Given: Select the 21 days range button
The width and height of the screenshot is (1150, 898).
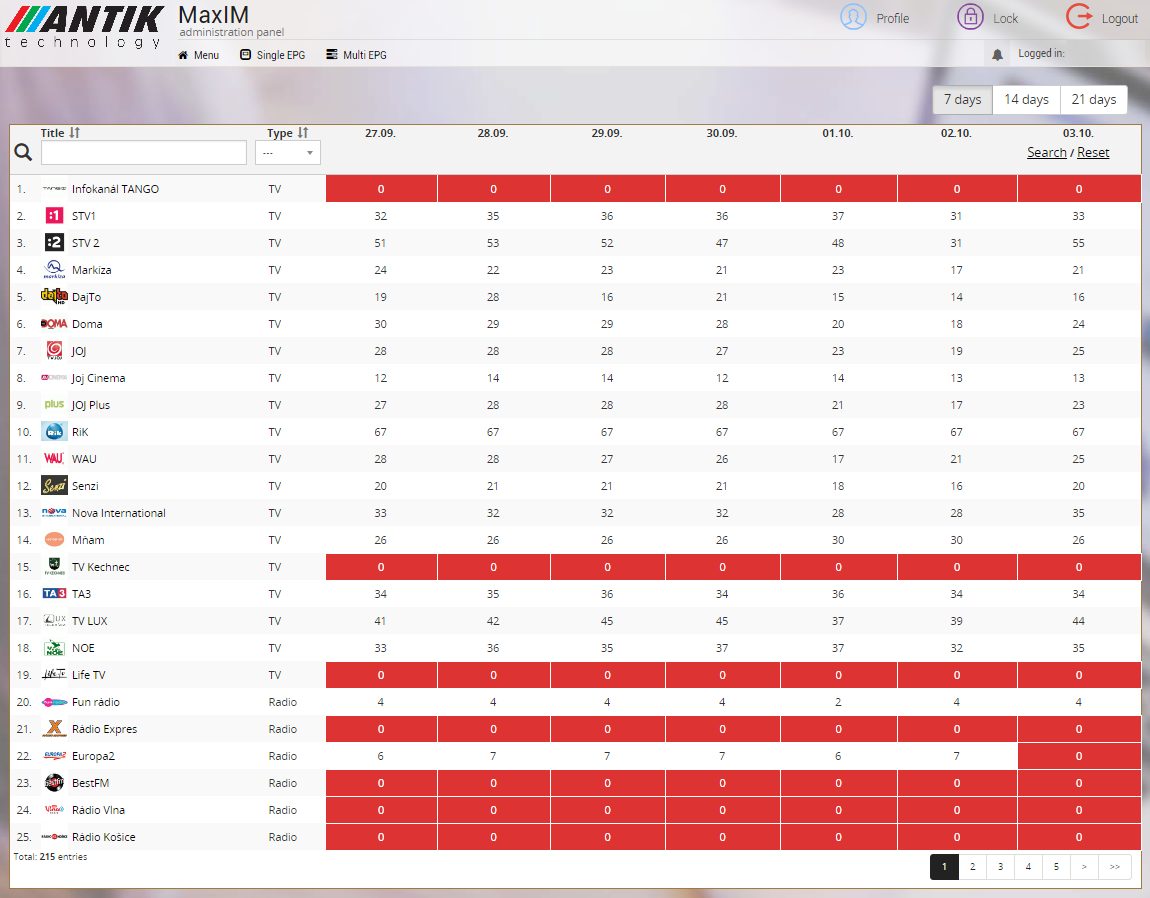Looking at the screenshot, I should tap(1093, 100).
